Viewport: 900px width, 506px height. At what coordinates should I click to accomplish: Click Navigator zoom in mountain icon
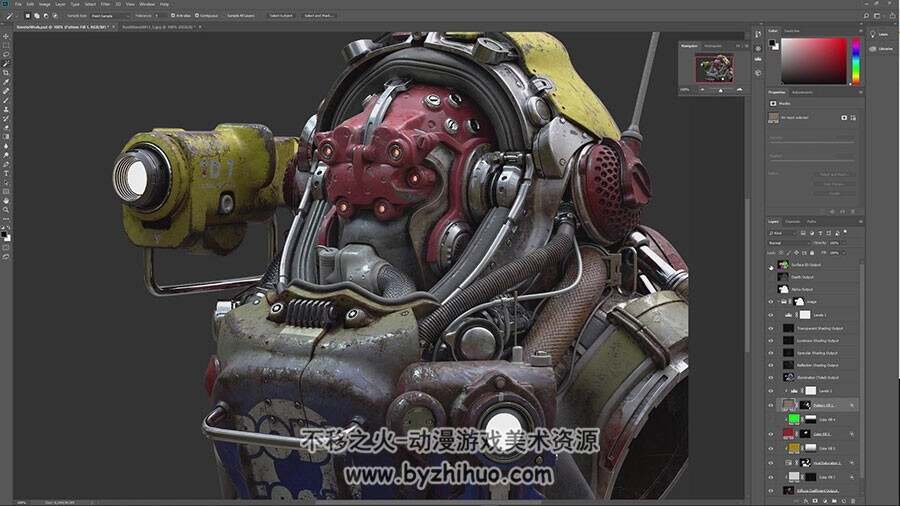[x=739, y=89]
